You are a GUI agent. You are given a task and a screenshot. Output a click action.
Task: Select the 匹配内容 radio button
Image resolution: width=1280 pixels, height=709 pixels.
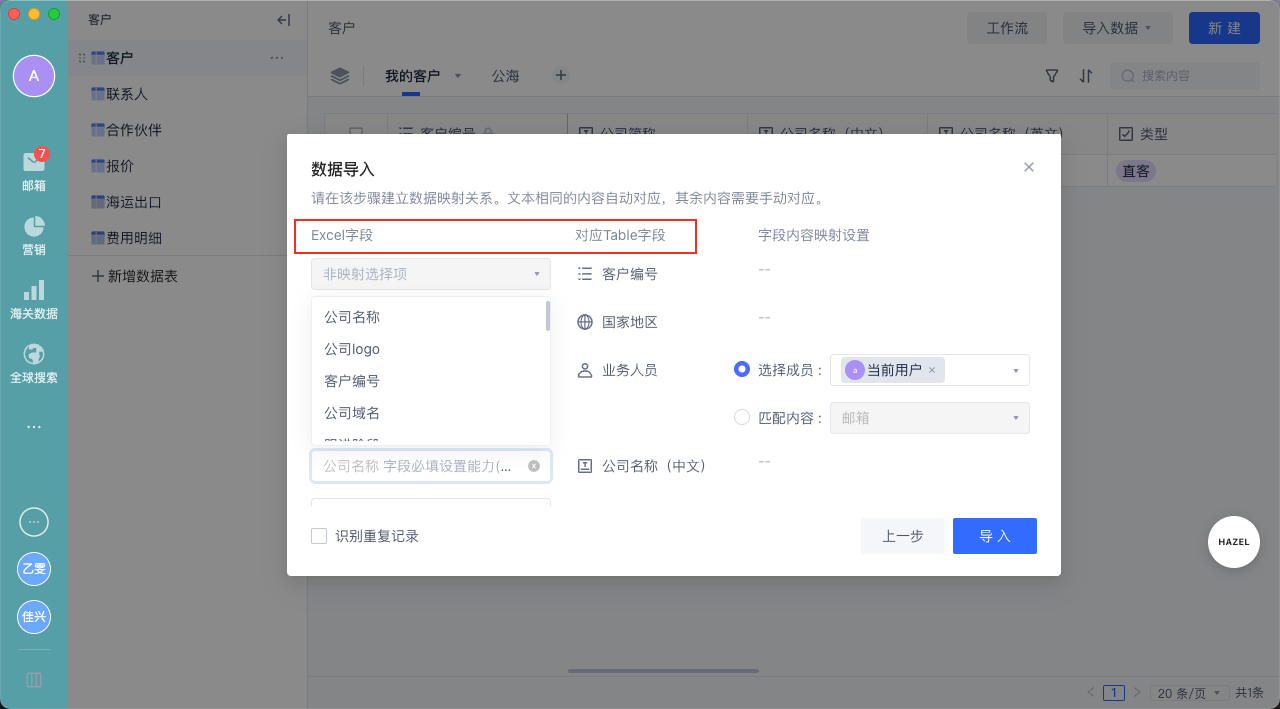742,417
